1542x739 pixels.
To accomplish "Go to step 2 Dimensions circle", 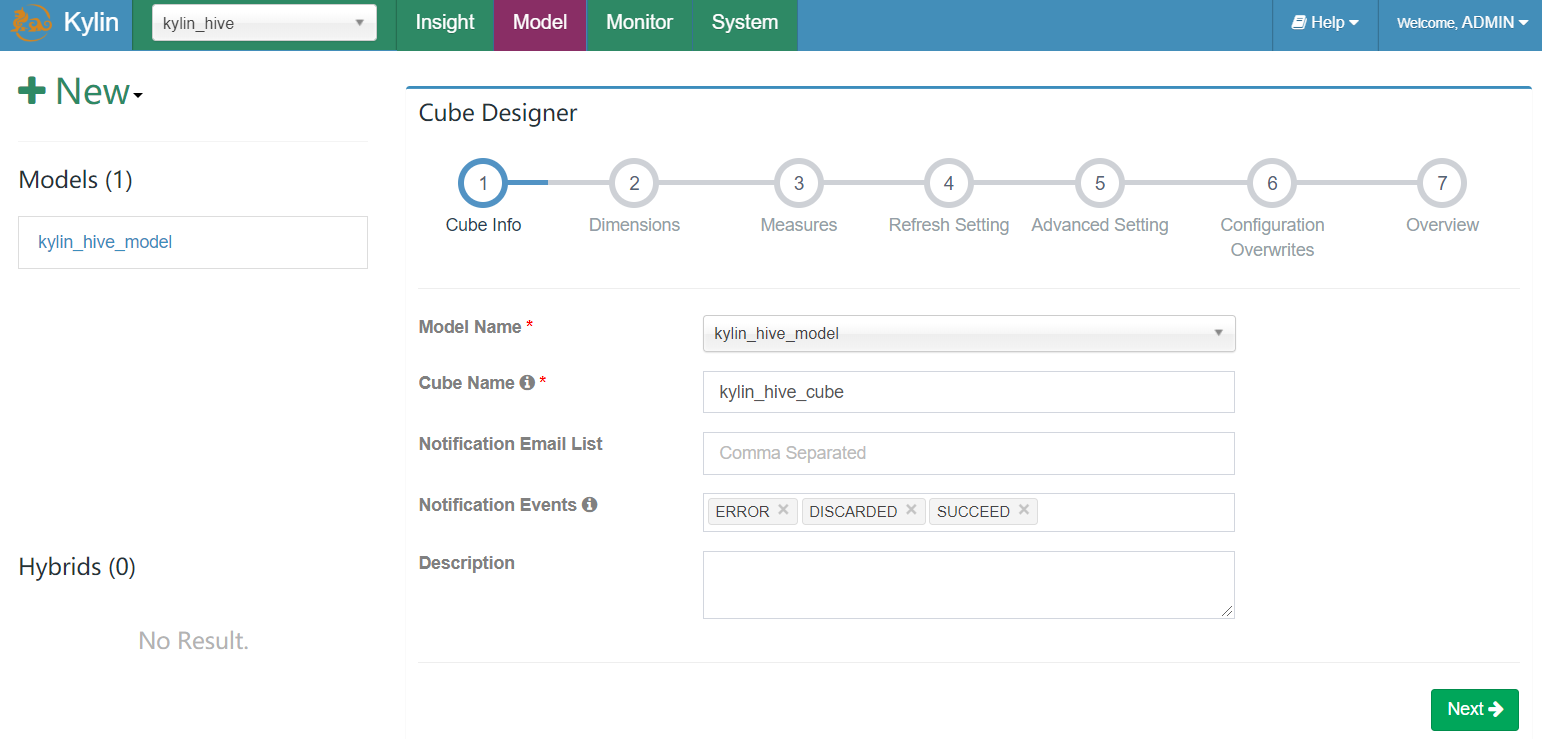I will tap(634, 183).
